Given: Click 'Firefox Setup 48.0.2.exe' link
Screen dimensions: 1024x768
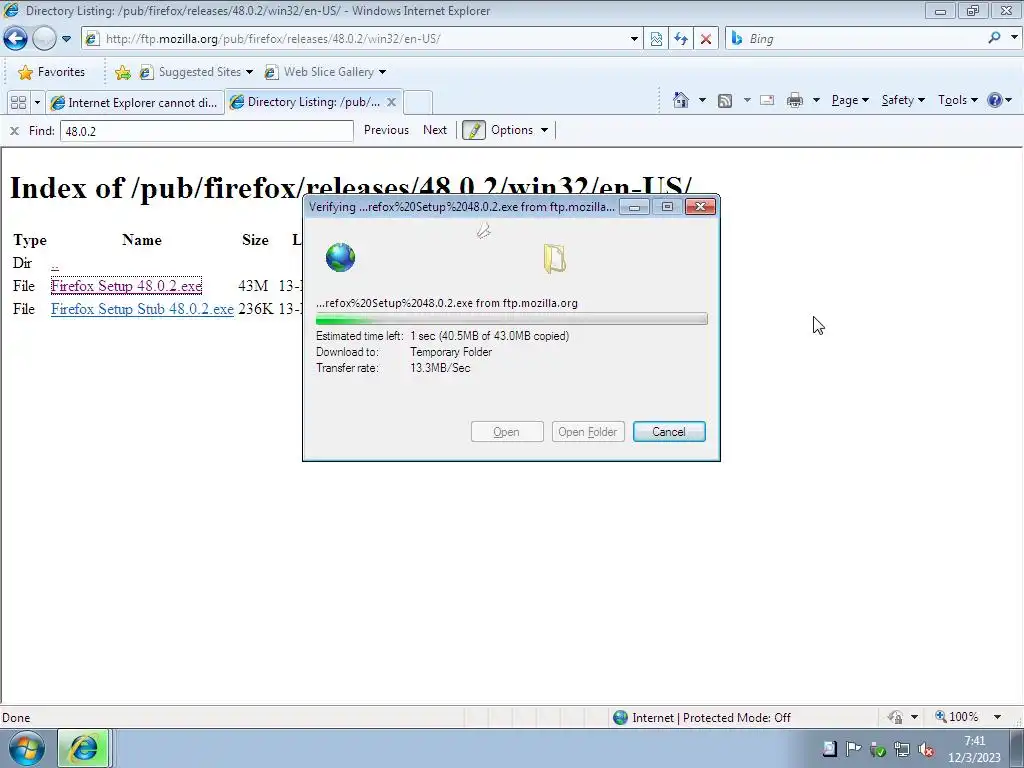Looking at the screenshot, I should point(126,286).
